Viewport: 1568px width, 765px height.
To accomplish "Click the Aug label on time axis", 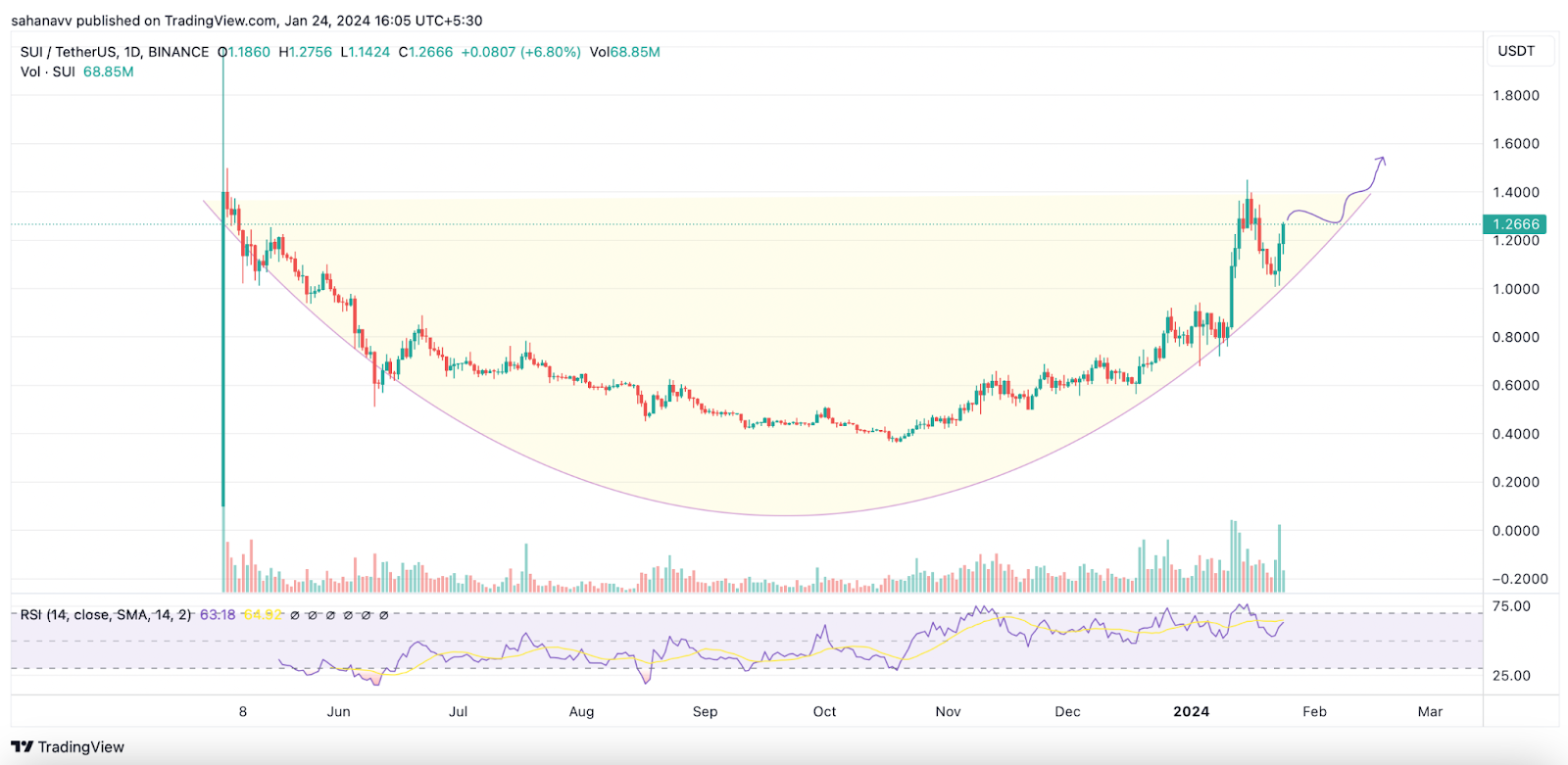I will tap(581, 712).
